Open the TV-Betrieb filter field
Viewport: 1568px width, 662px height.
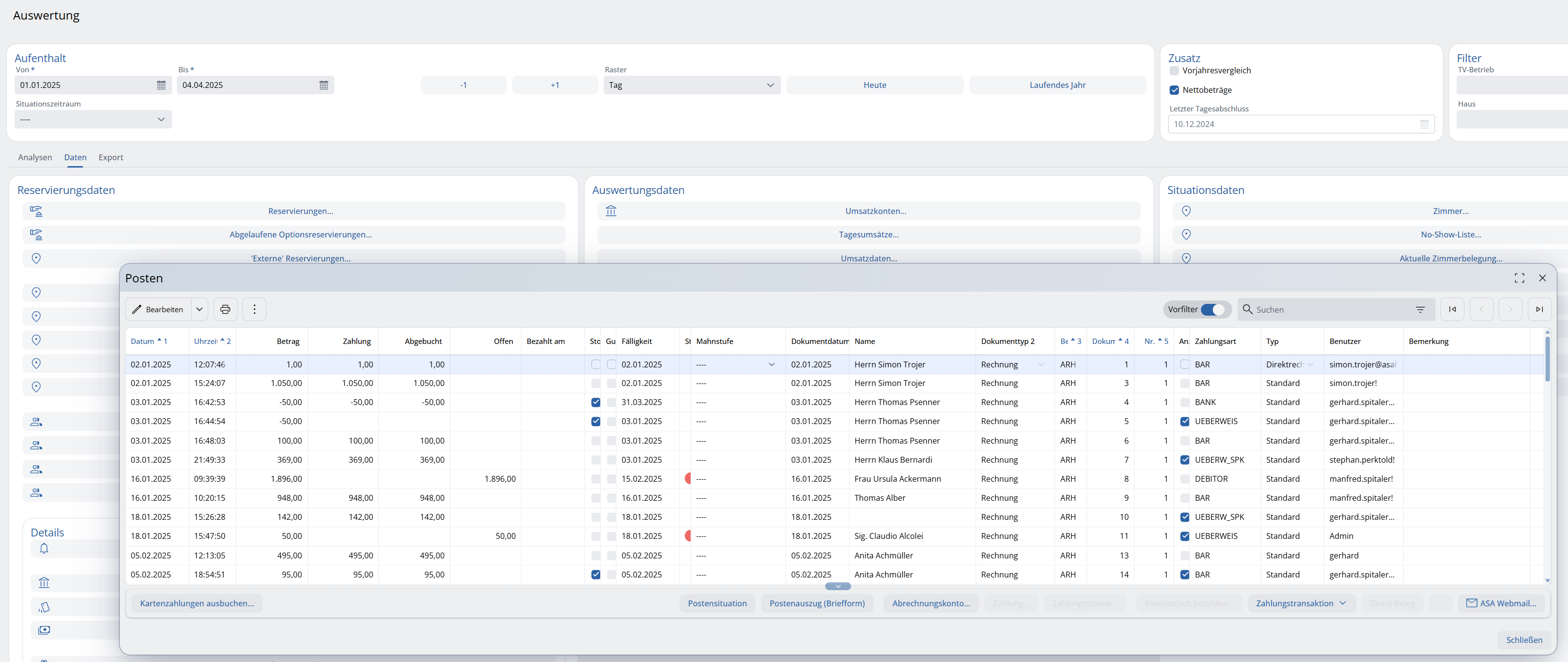(1512, 85)
